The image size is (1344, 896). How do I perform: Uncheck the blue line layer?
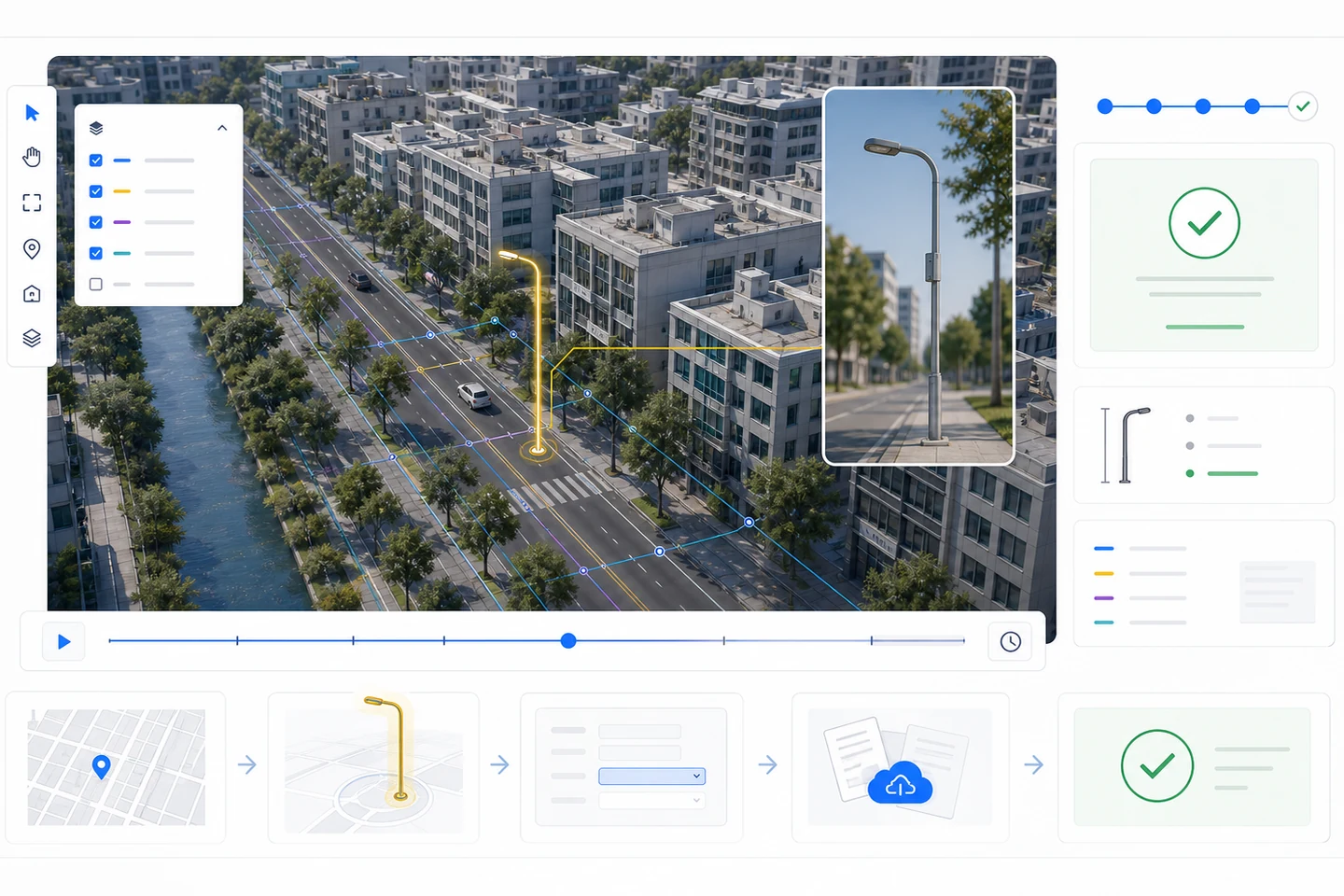tap(95, 161)
